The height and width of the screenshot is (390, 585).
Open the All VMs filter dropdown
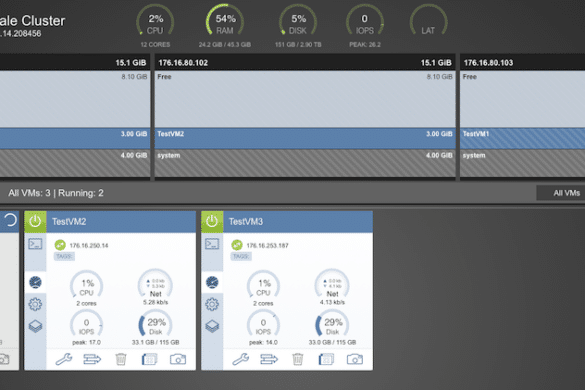click(x=561, y=193)
